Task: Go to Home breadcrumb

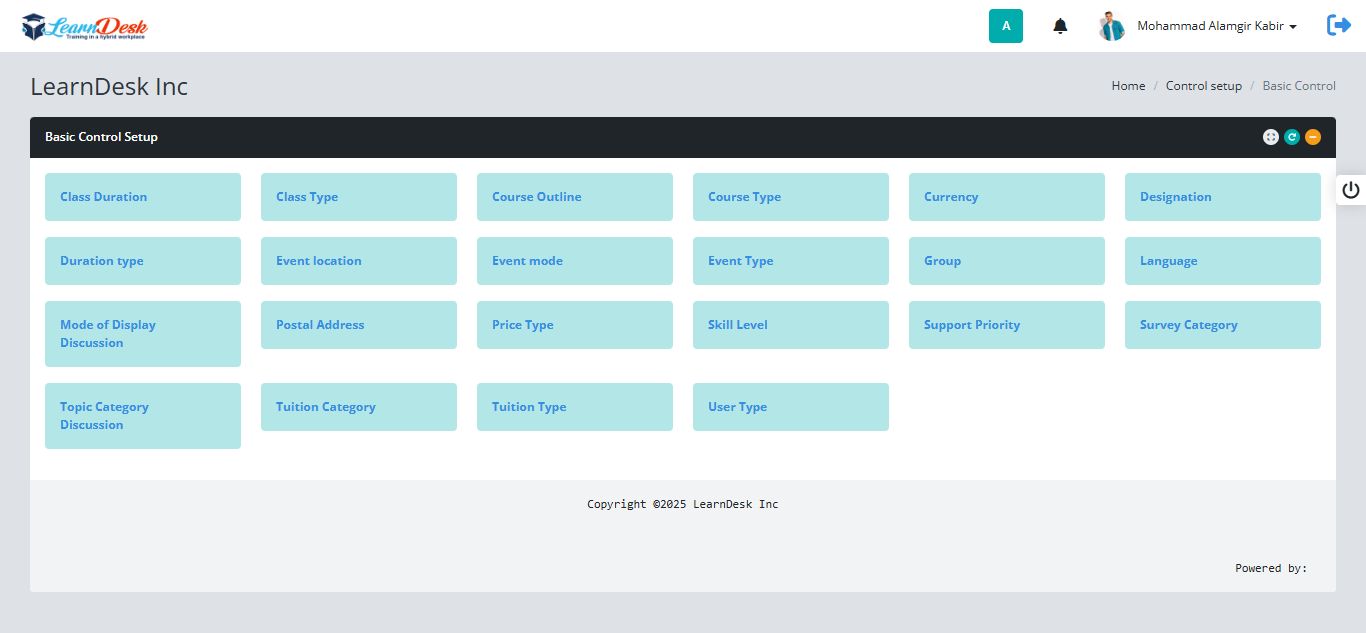Action: (1128, 86)
